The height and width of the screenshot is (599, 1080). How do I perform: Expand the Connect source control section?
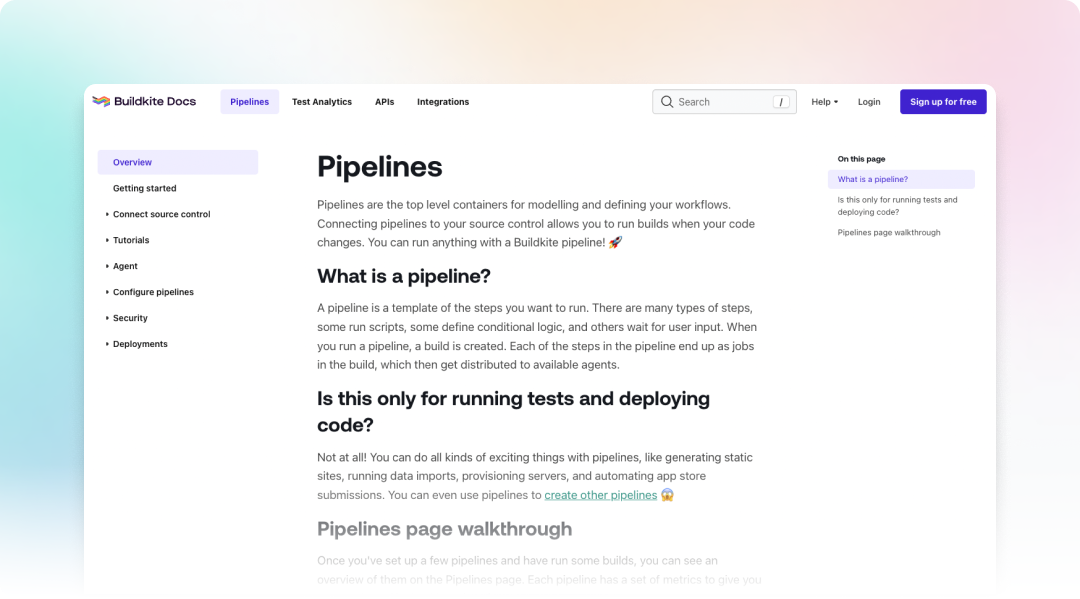161,214
